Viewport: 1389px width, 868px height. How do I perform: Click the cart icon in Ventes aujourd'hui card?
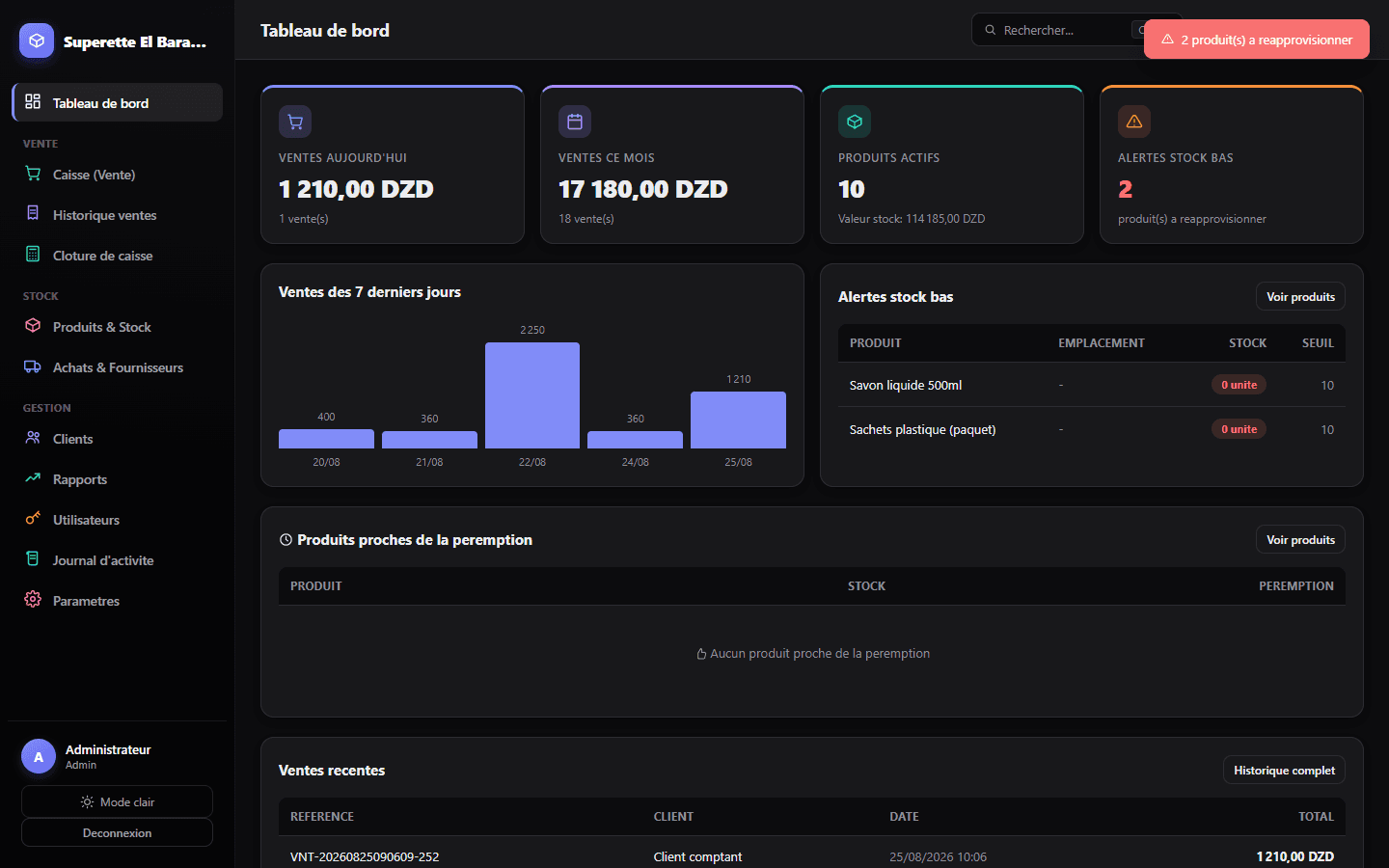pos(295,122)
